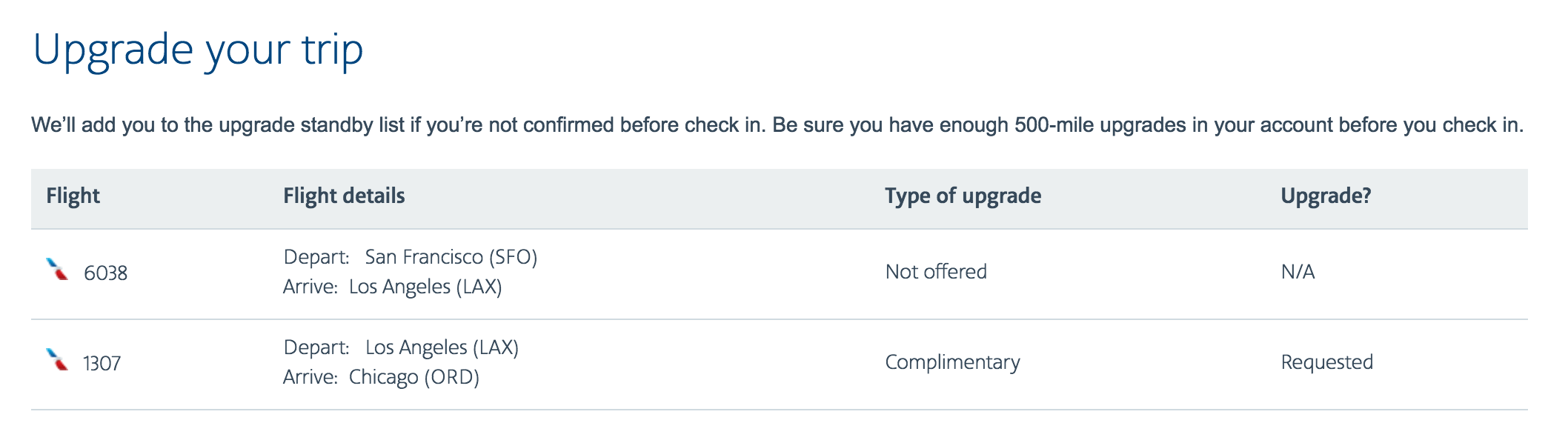The image size is (1568, 443).
Task: Click the Flight column header
Action: point(73,196)
